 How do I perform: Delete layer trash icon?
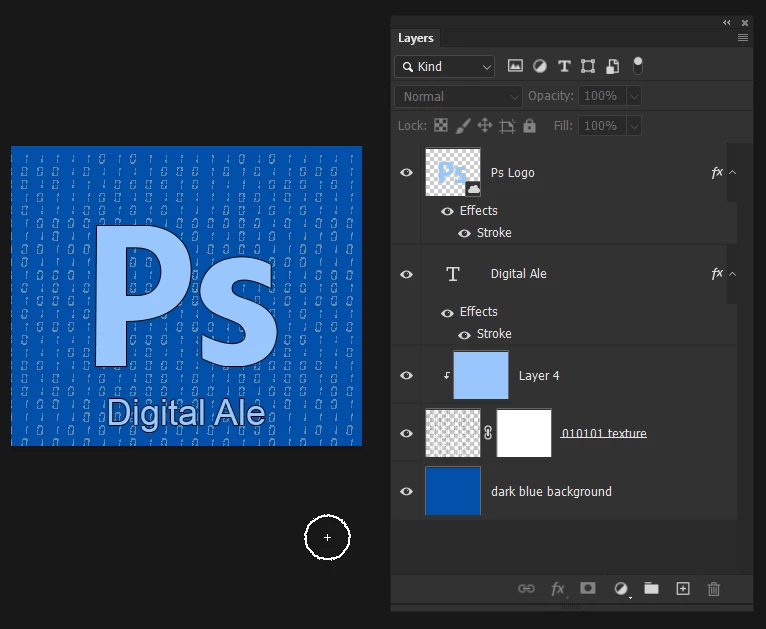pyautogui.click(x=714, y=588)
